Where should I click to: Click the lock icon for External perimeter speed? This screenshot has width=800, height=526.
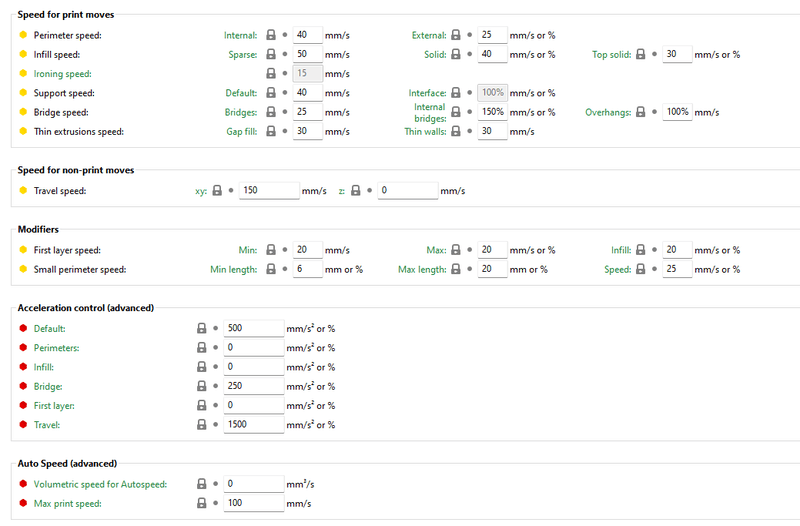(456, 35)
